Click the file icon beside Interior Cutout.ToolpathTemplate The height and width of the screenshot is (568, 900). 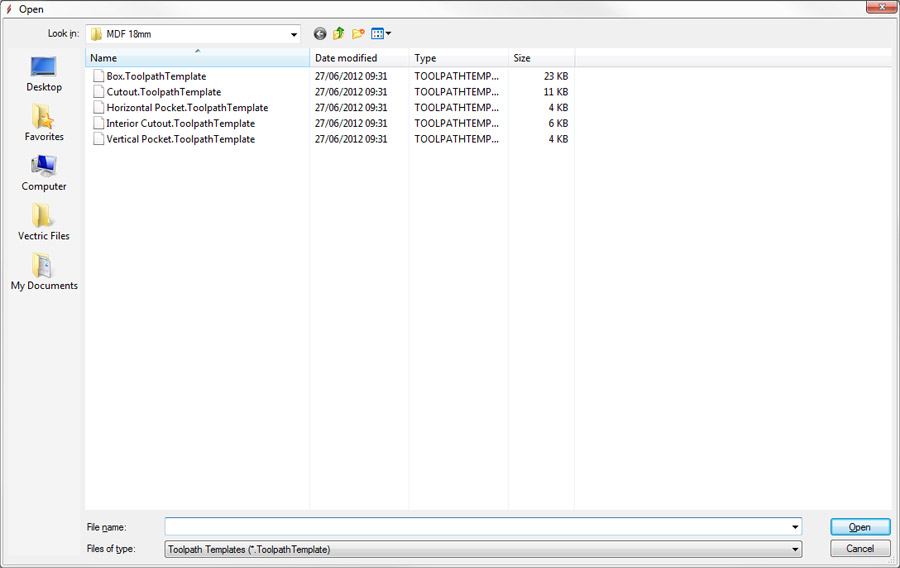[x=98, y=123]
